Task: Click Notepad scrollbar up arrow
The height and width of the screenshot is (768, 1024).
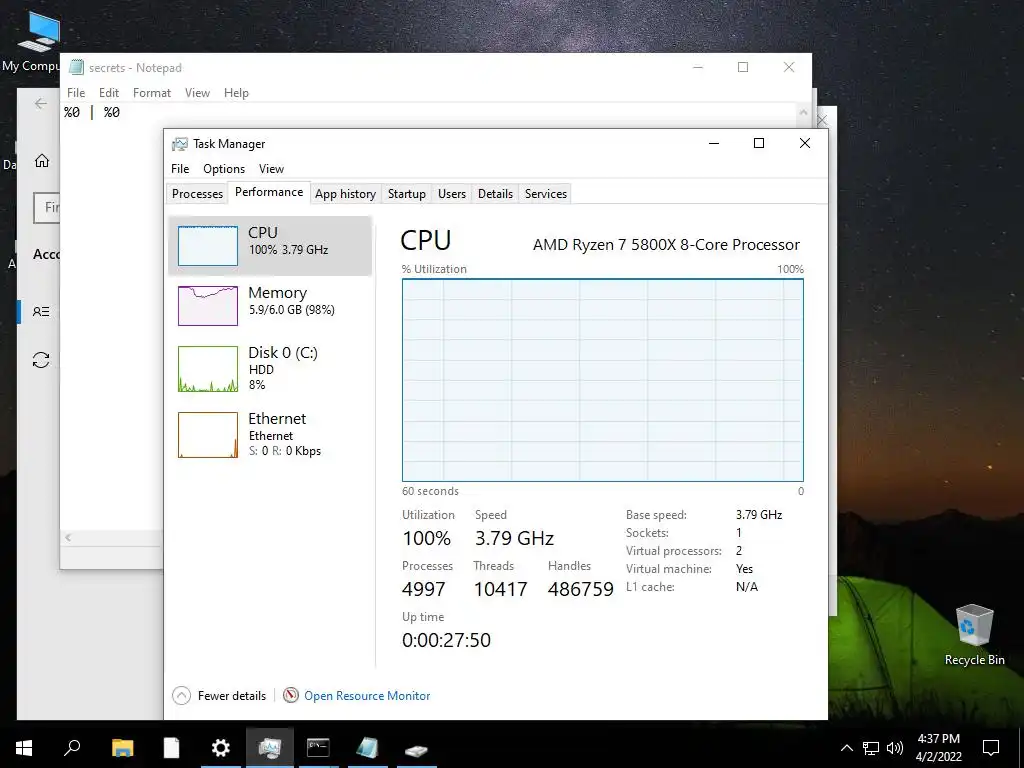Action: click(x=803, y=112)
